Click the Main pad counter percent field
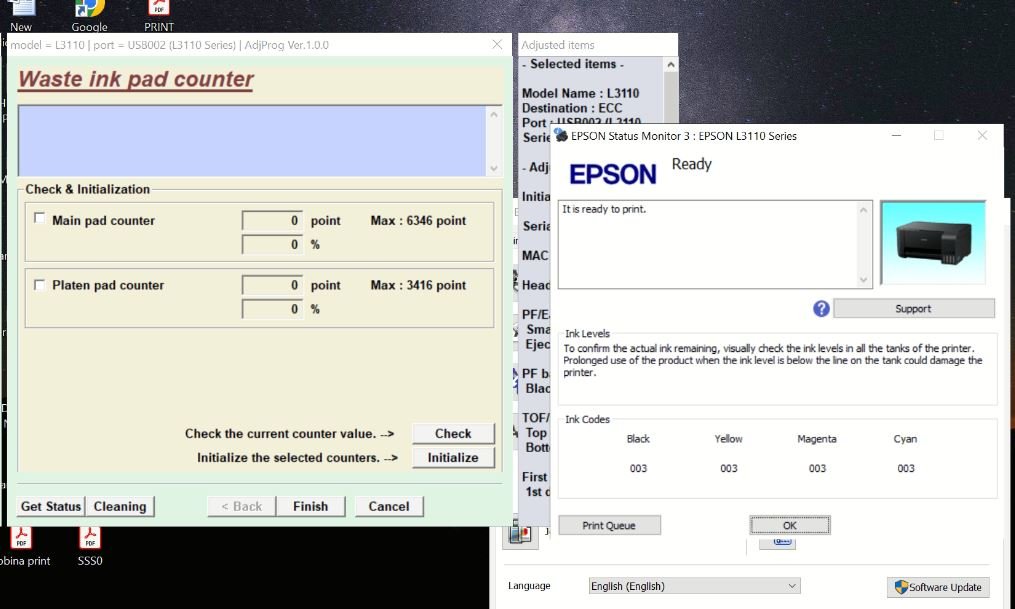Viewport: 1015px width, 609px height. [272, 244]
